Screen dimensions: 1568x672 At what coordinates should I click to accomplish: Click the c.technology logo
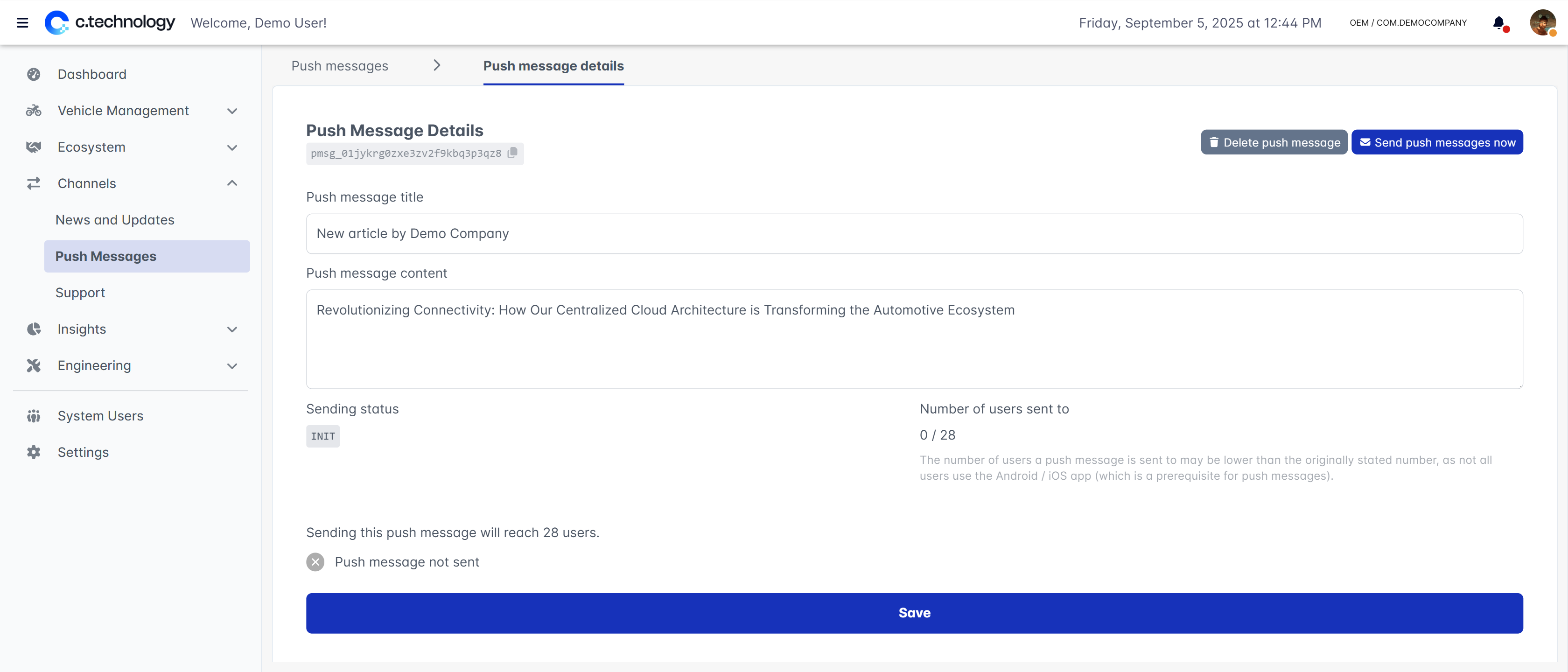pyautogui.click(x=110, y=22)
